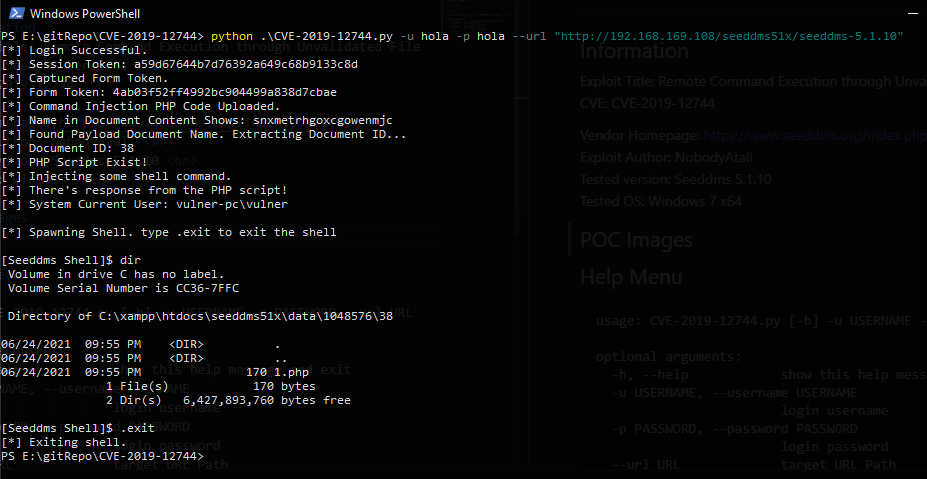Click 'Found Payload Document Name' line
This screenshot has height=479, width=927.
(x=204, y=134)
